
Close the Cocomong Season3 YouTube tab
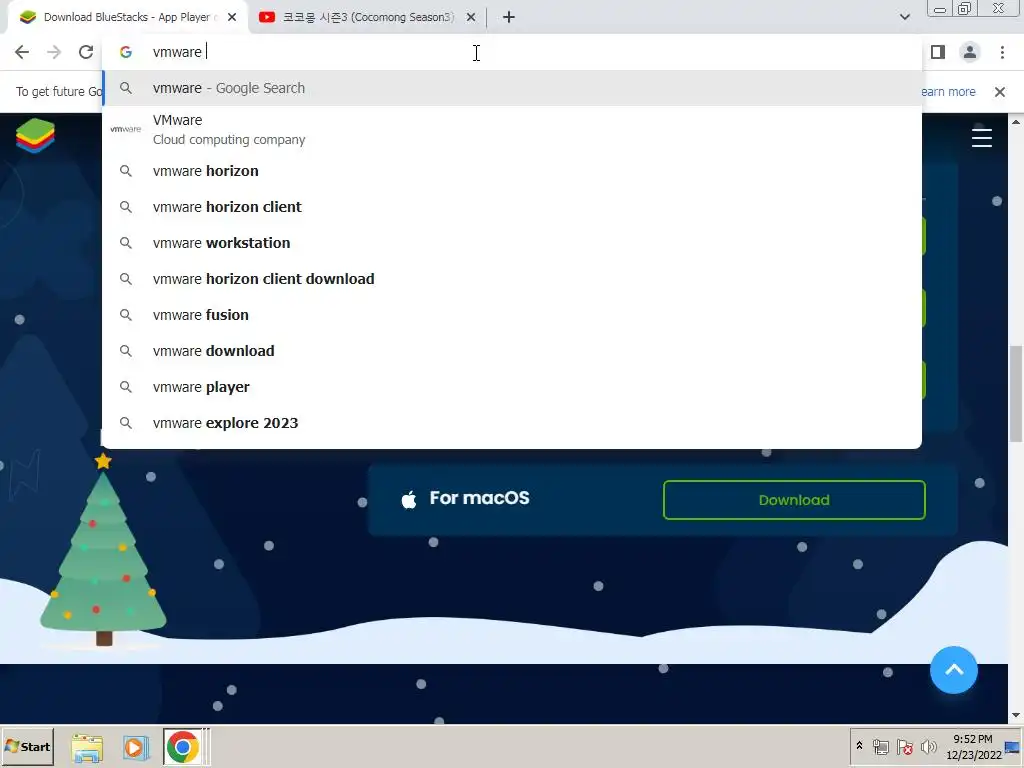pos(471,17)
